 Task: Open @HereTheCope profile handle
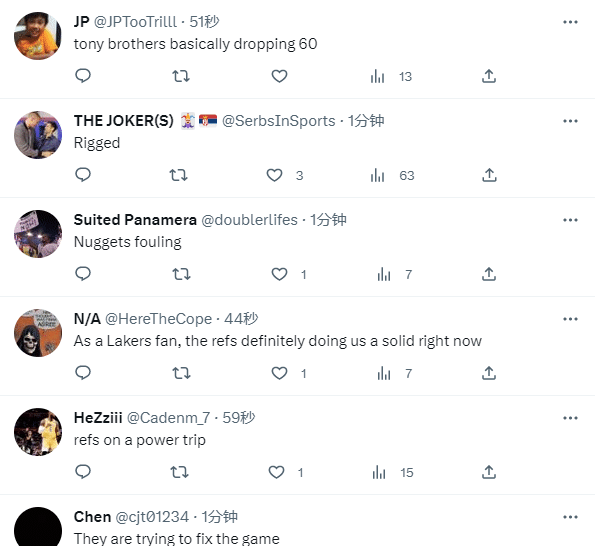point(158,319)
